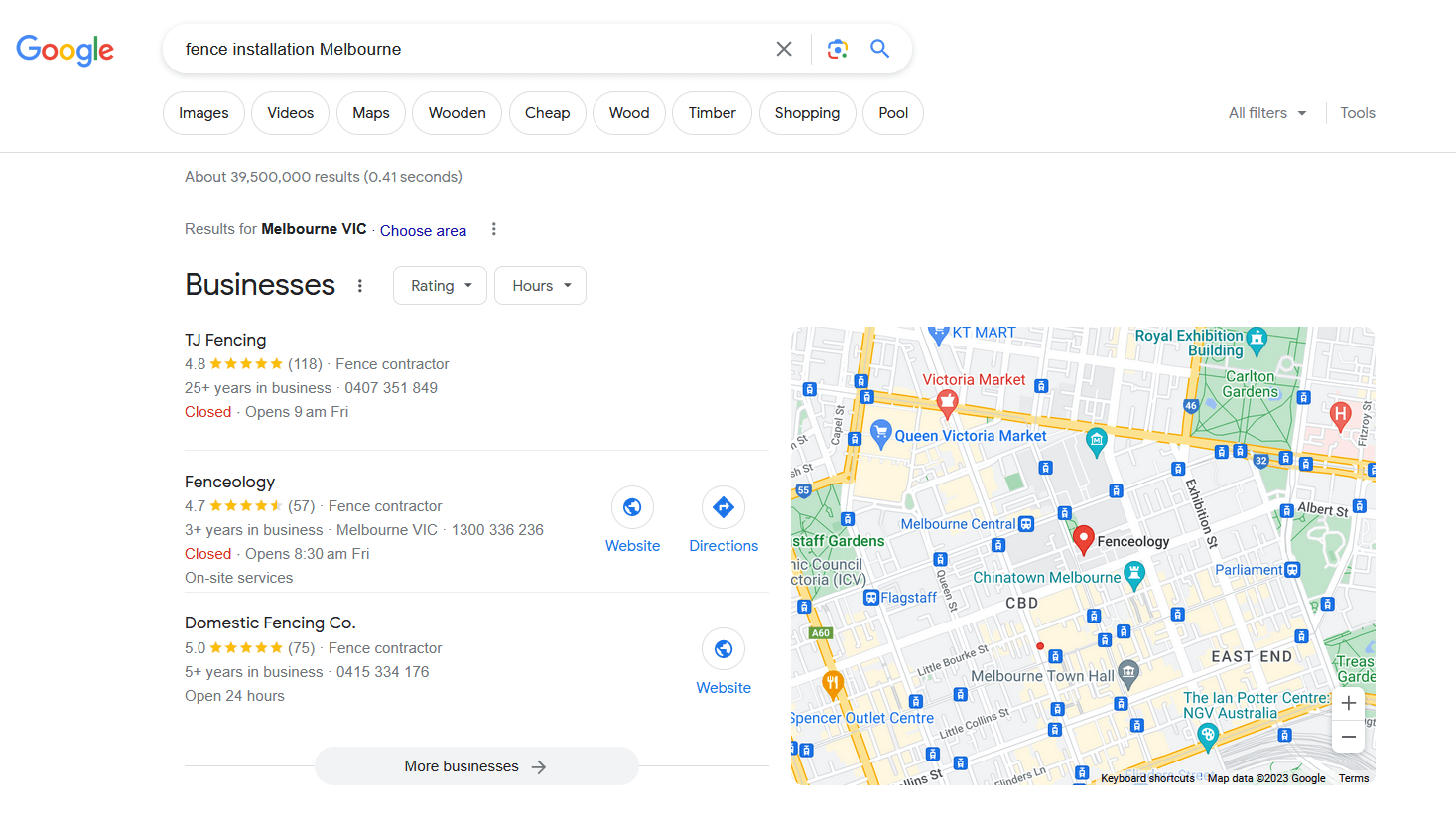
Task: Click Fenceology Directions arrow icon
Action: click(724, 507)
